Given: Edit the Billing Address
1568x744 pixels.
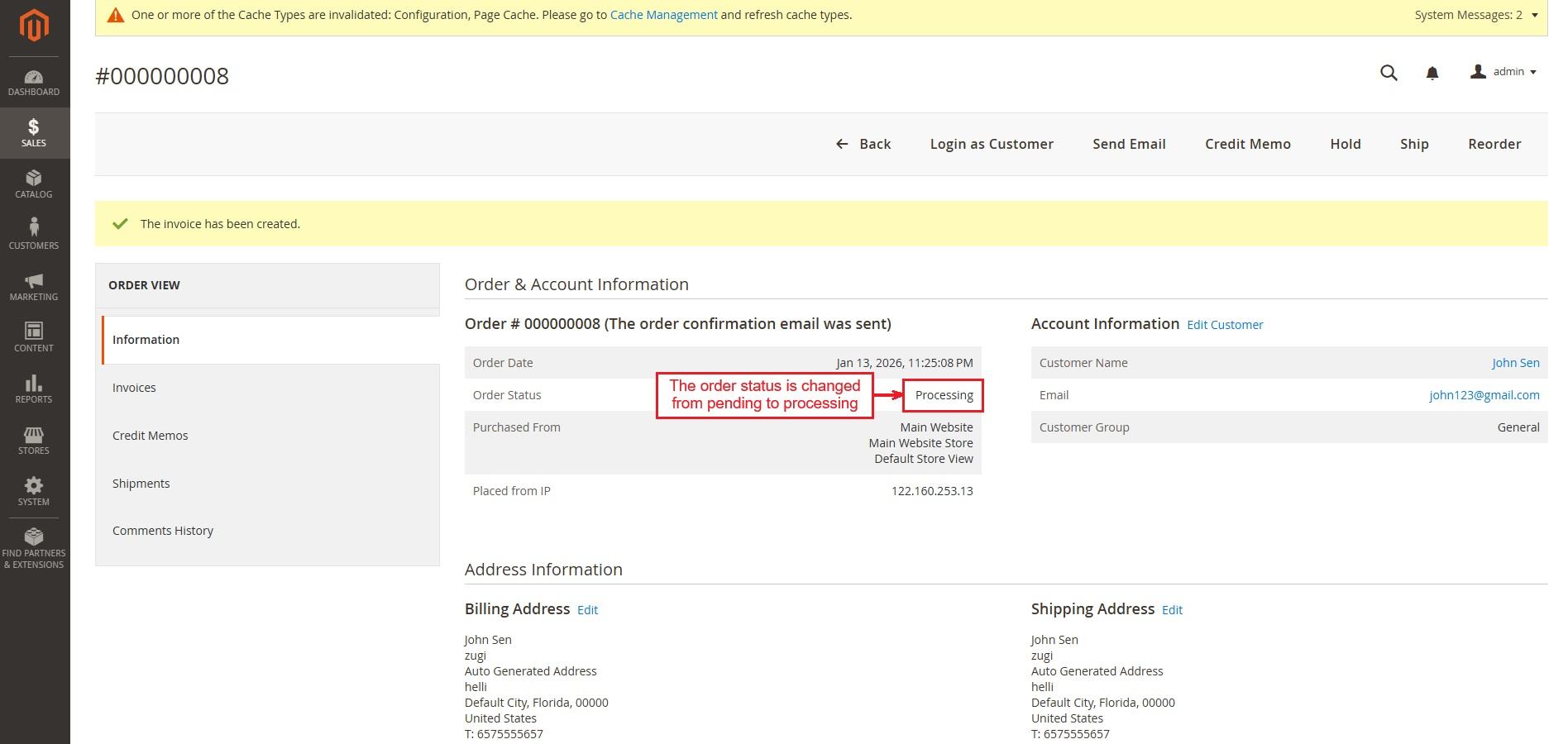Looking at the screenshot, I should point(587,610).
